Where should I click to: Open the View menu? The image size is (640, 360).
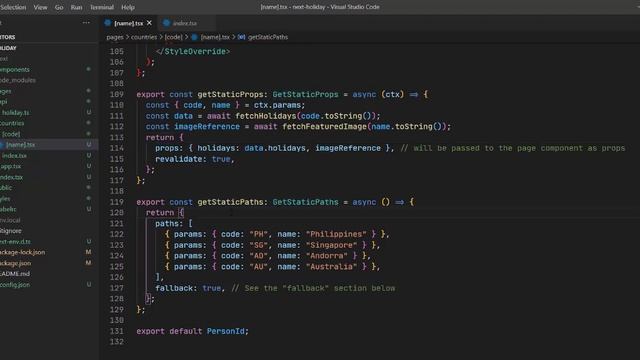click(40, 7)
